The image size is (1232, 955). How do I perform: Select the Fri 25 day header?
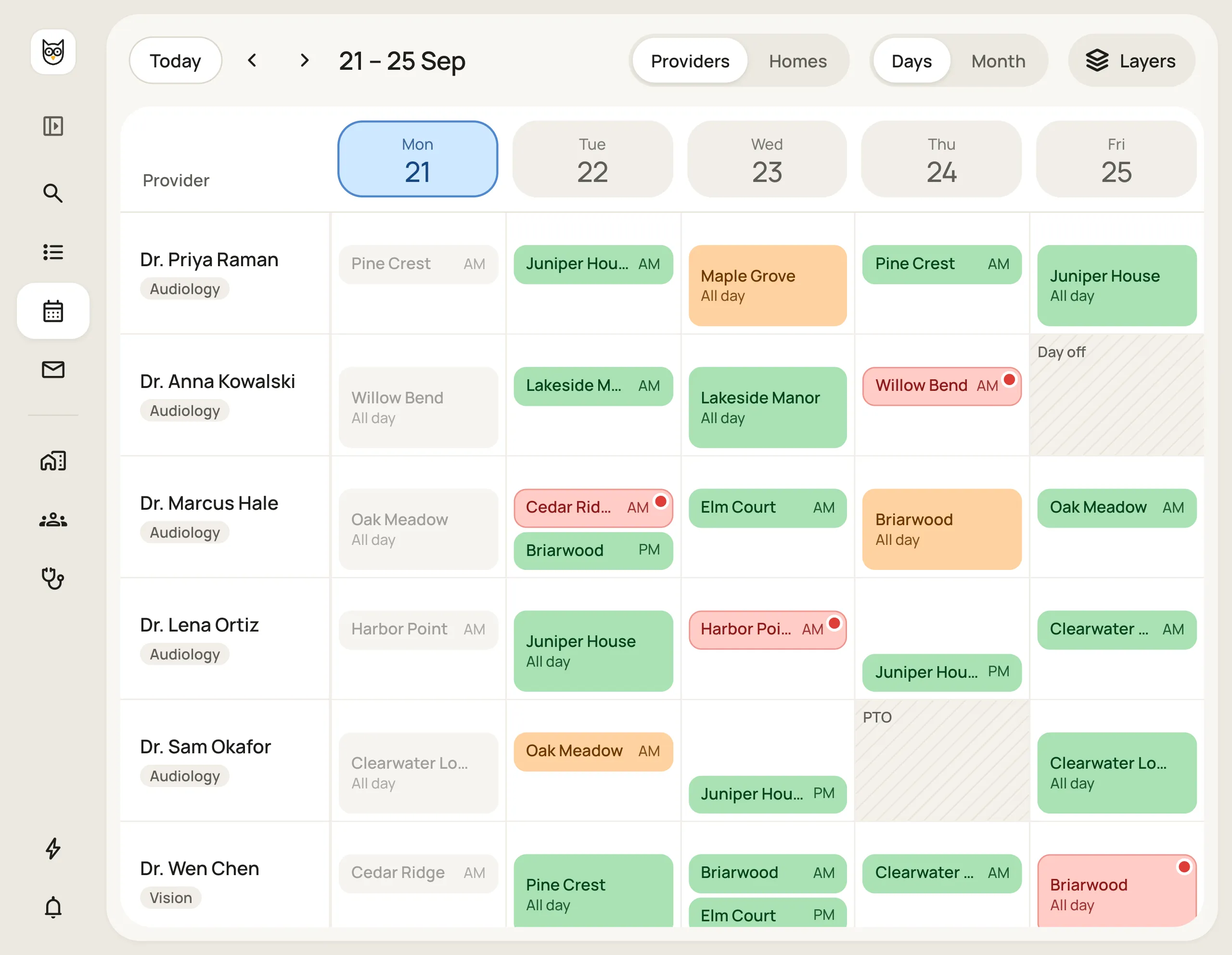click(x=1116, y=159)
